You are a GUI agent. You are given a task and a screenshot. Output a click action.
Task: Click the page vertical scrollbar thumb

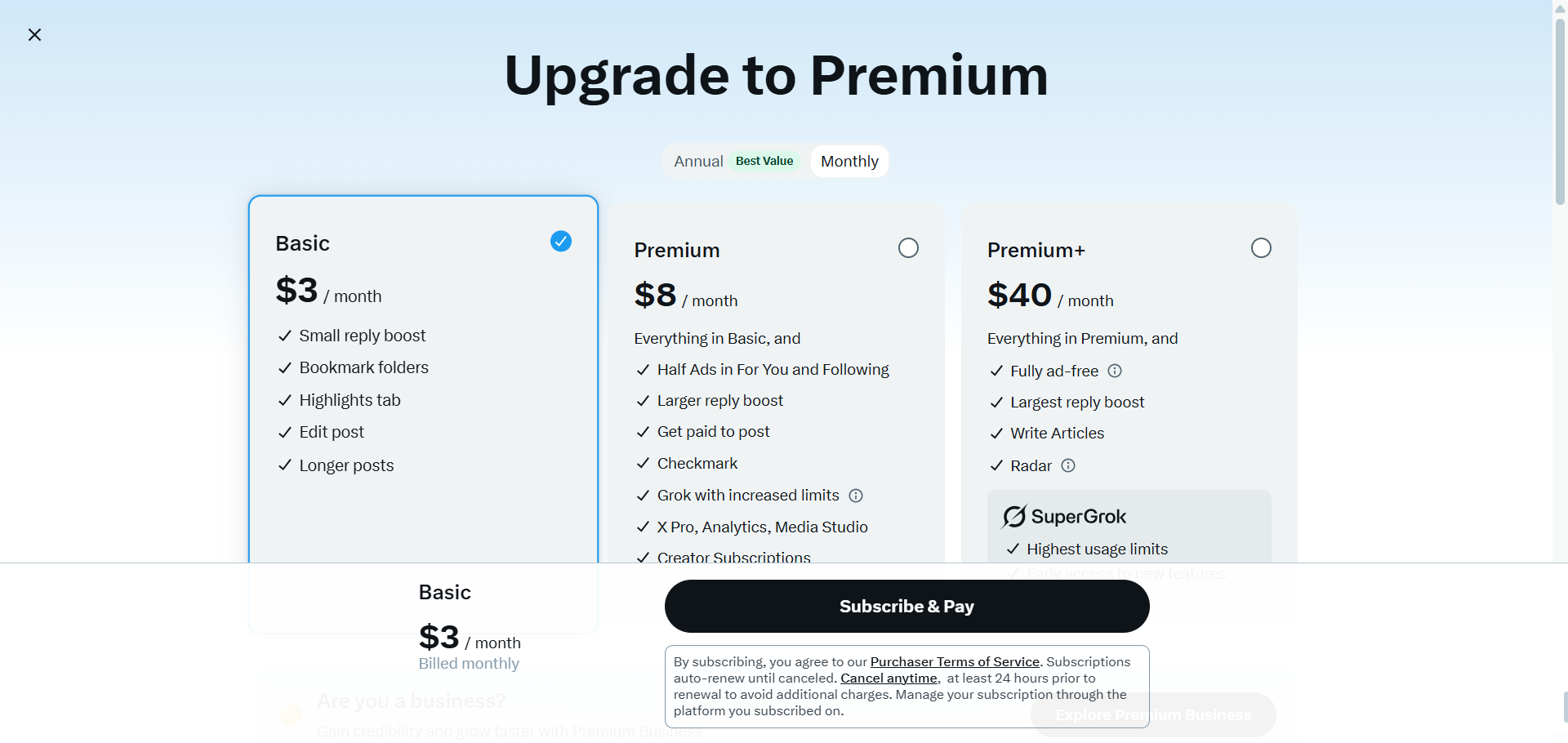[x=1560, y=110]
